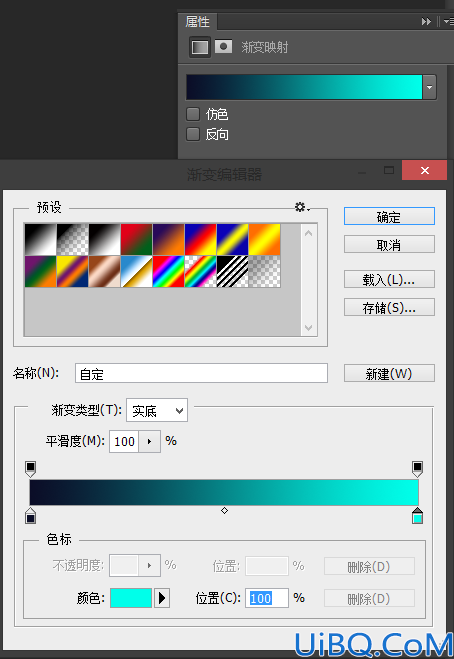Viewport: 454px width, 659px height.
Task: Click the 平滑度 smoothness value field
Action: pos(124,441)
